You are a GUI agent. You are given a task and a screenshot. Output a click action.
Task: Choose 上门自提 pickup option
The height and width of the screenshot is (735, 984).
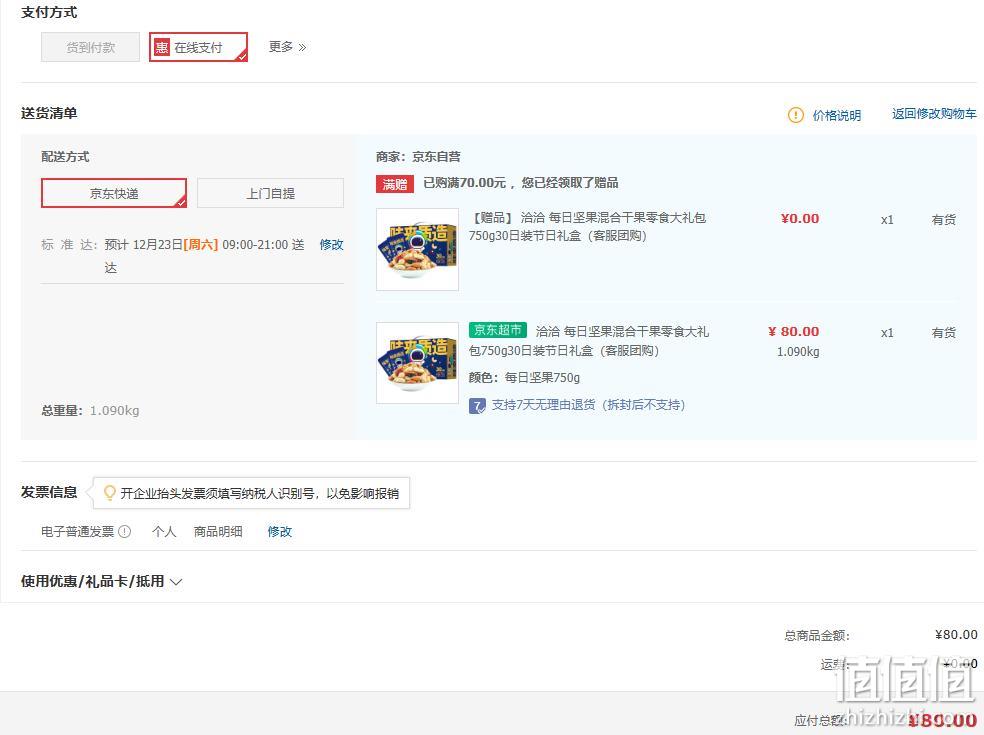tap(270, 193)
